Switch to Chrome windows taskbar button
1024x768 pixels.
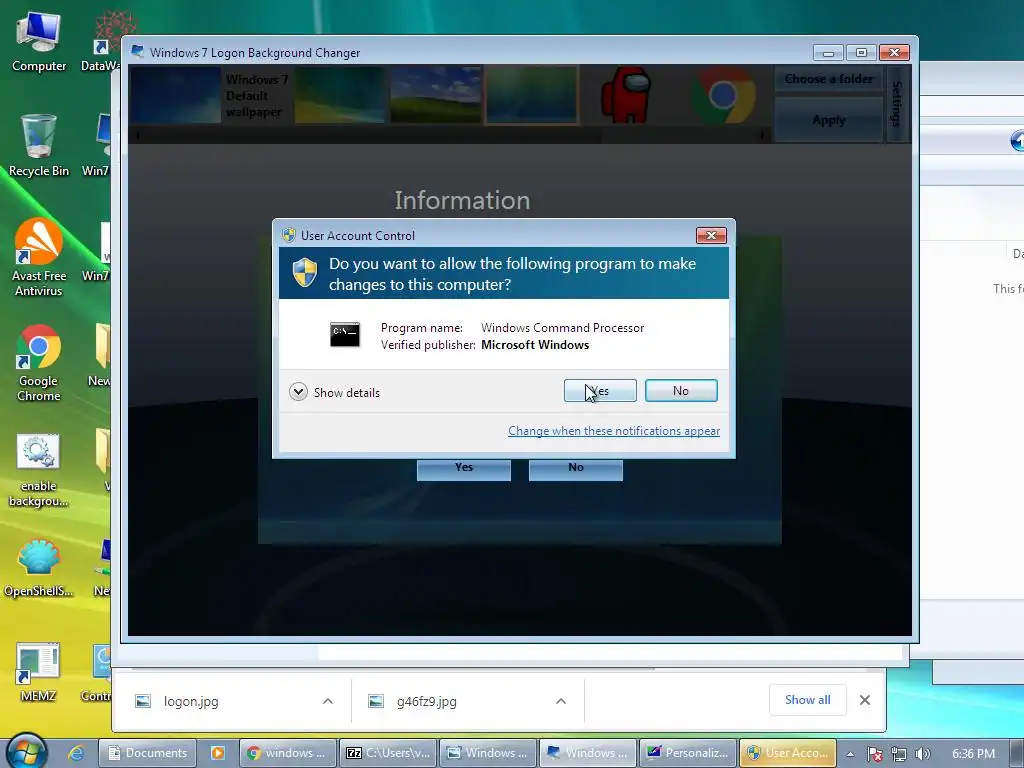coord(288,753)
